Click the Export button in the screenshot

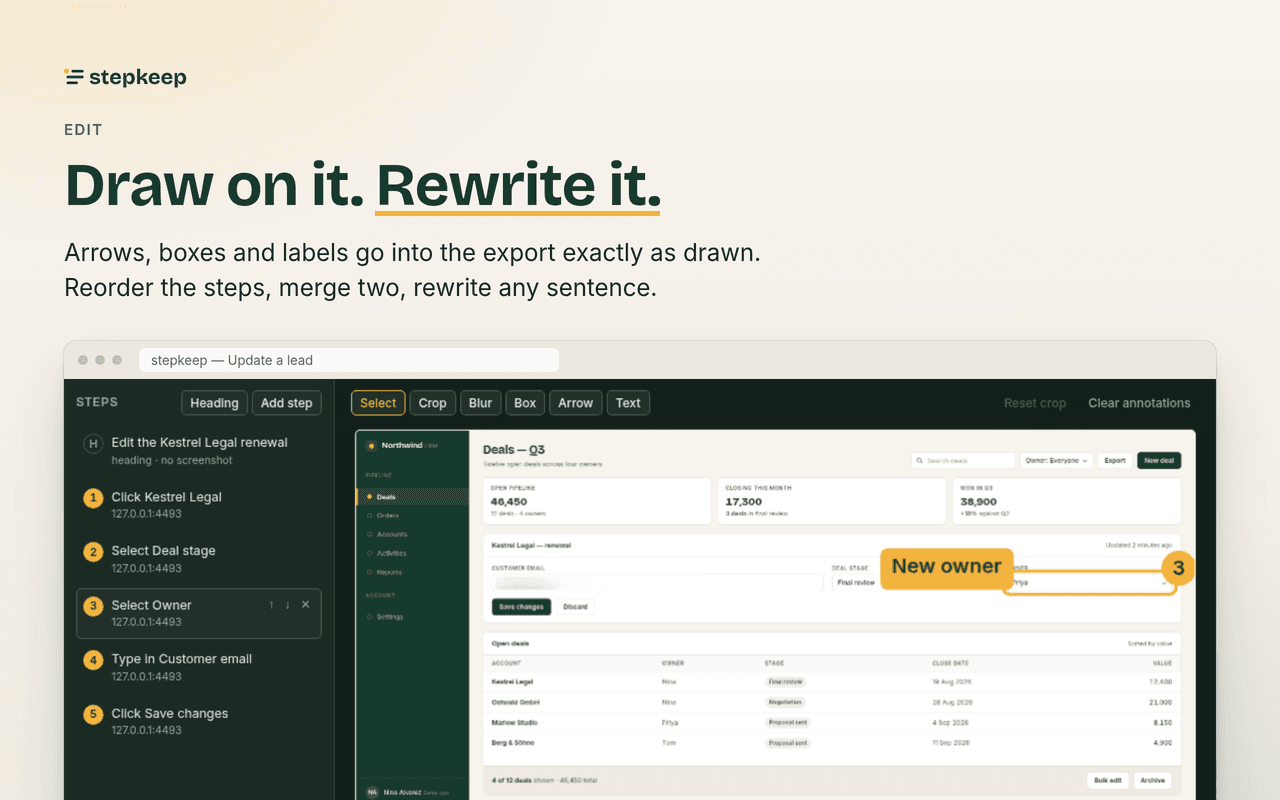(x=1114, y=461)
